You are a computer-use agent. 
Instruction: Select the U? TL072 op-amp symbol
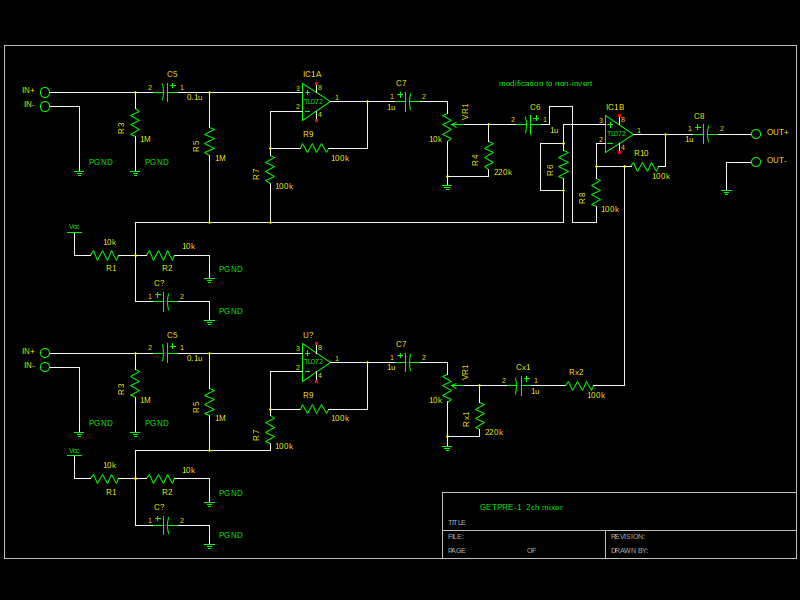pos(315,362)
